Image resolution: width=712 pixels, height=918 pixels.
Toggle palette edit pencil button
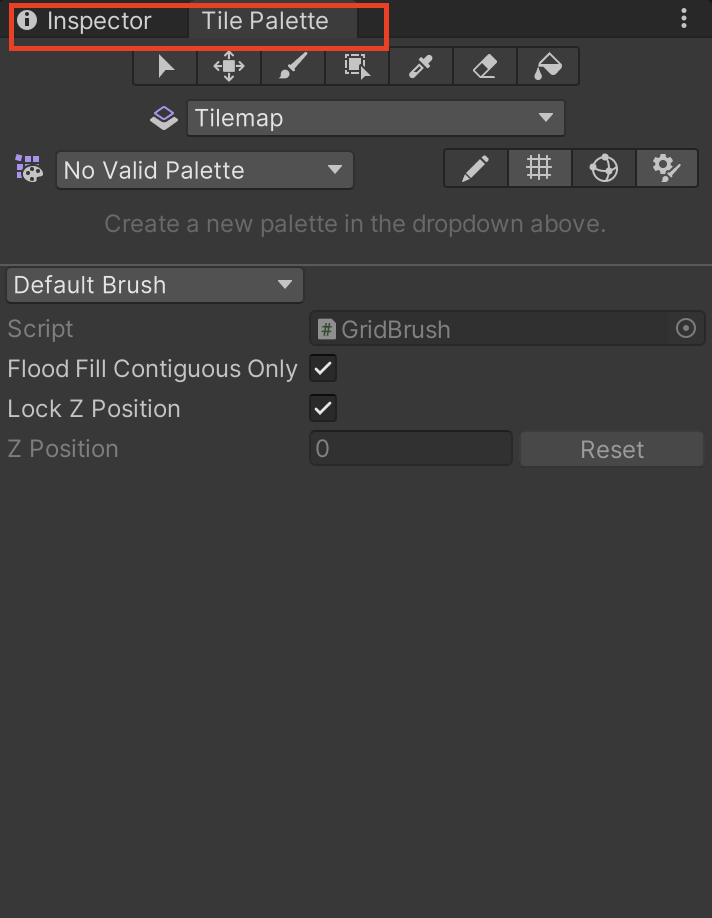[476, 169]
